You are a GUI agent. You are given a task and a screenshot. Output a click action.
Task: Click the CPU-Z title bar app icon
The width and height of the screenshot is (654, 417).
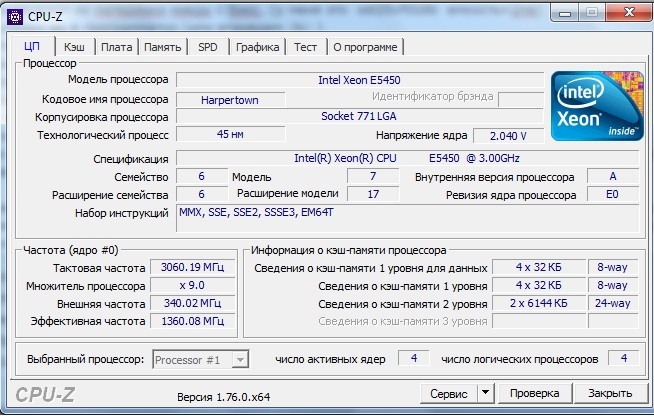pos(15,17)
